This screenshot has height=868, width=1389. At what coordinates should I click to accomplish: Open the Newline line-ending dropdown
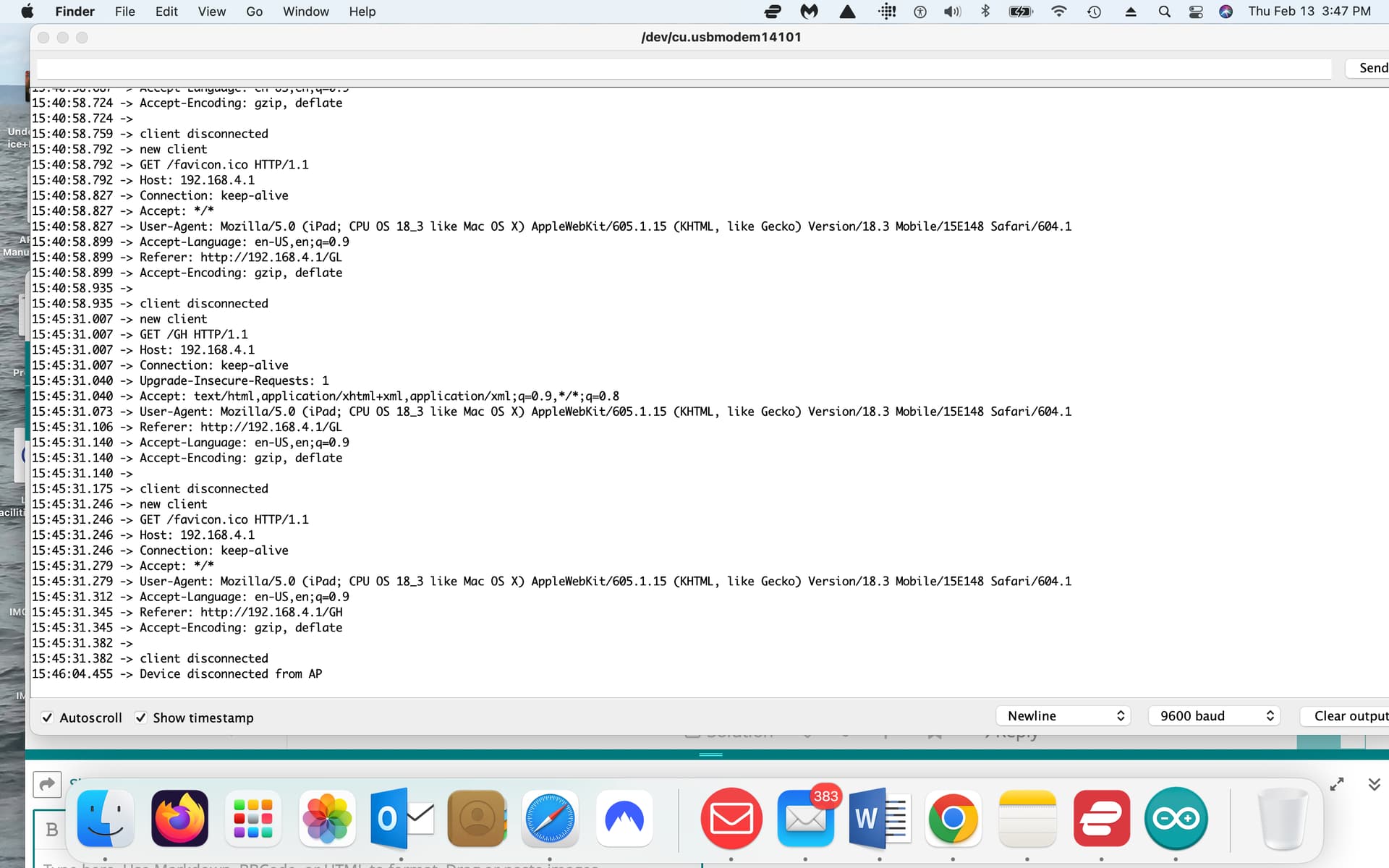(1063, 715)
